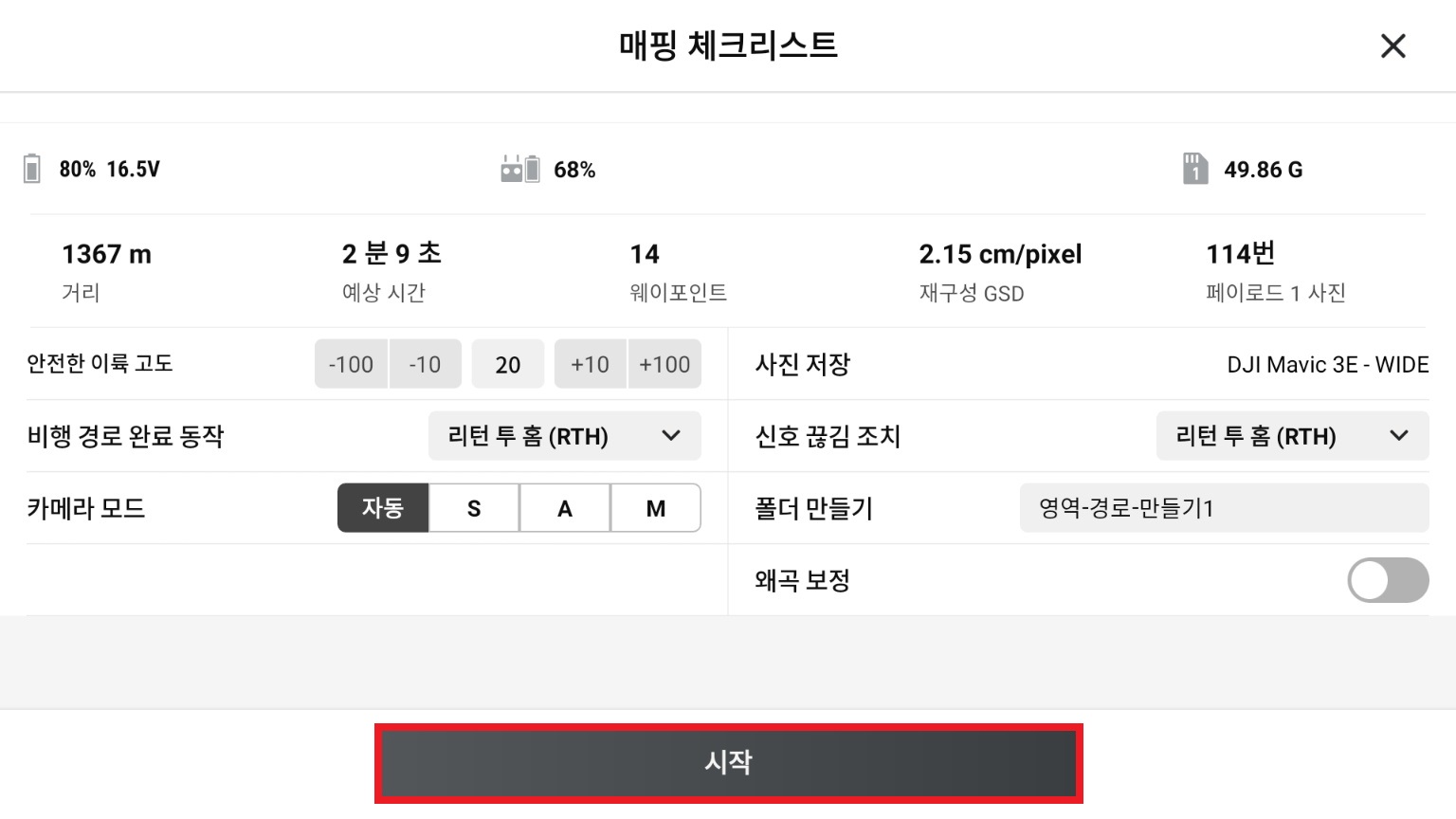Click the SD card storage icon
This screenshot has height=819, width=1456.
coord(1195,169)
